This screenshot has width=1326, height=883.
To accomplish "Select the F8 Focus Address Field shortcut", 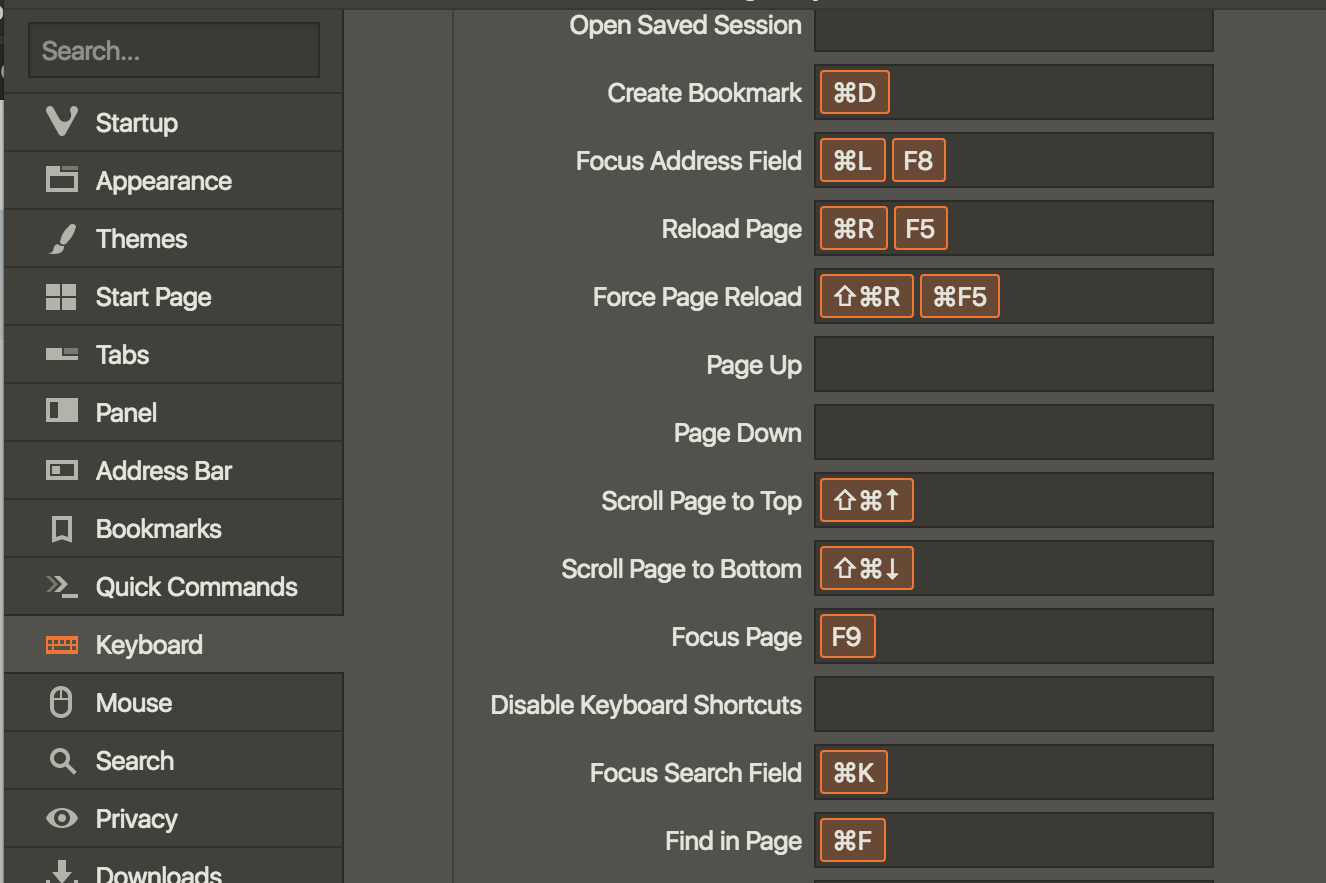I will point(918,161).
